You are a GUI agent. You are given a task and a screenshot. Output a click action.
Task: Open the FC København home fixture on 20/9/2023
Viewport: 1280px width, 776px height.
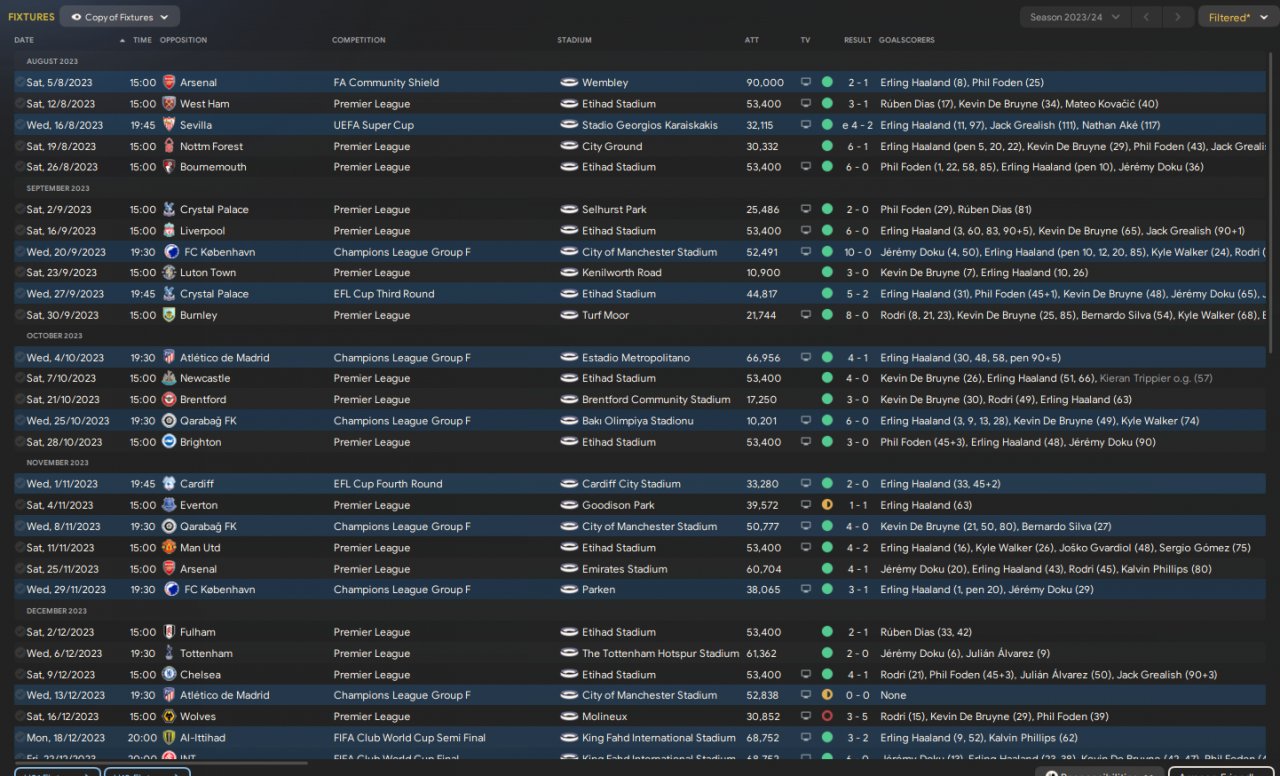click(x=640, y=252)
